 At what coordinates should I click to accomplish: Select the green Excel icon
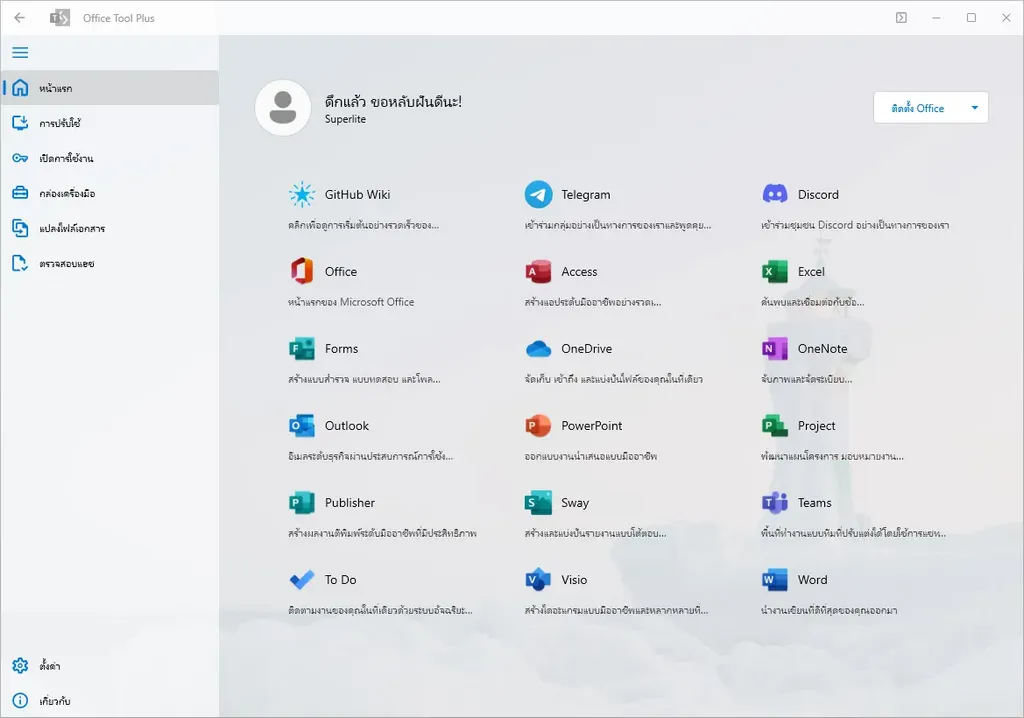[775, 271]
